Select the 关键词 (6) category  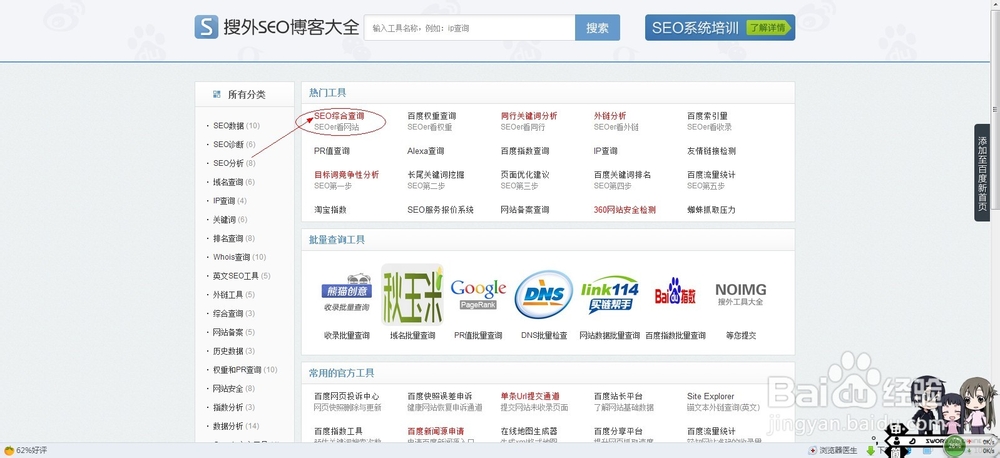[230, 219]
